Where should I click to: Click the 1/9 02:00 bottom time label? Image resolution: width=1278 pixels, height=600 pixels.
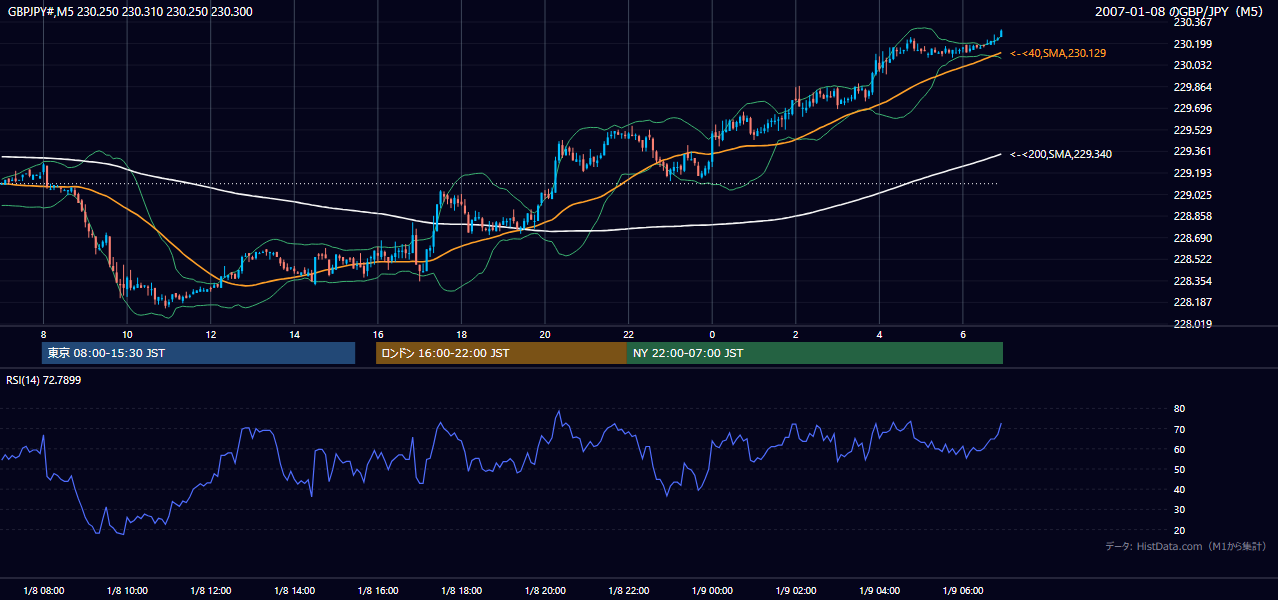795,591
